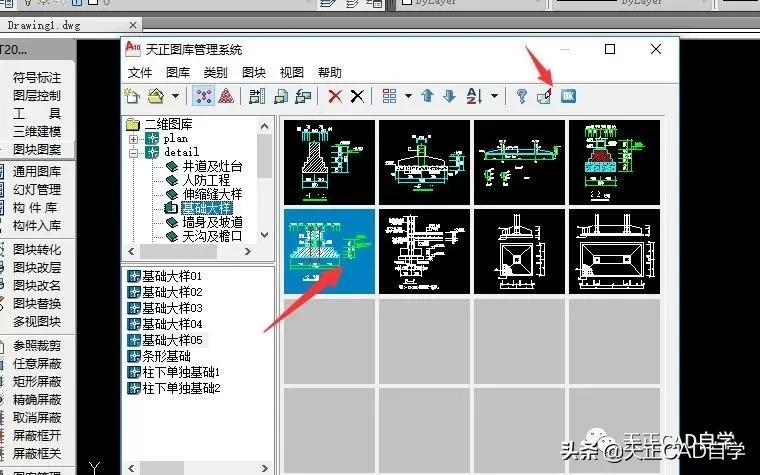Select the 天沟及檐口 category
Screen dimensions: 760x475
coord(212,237)
